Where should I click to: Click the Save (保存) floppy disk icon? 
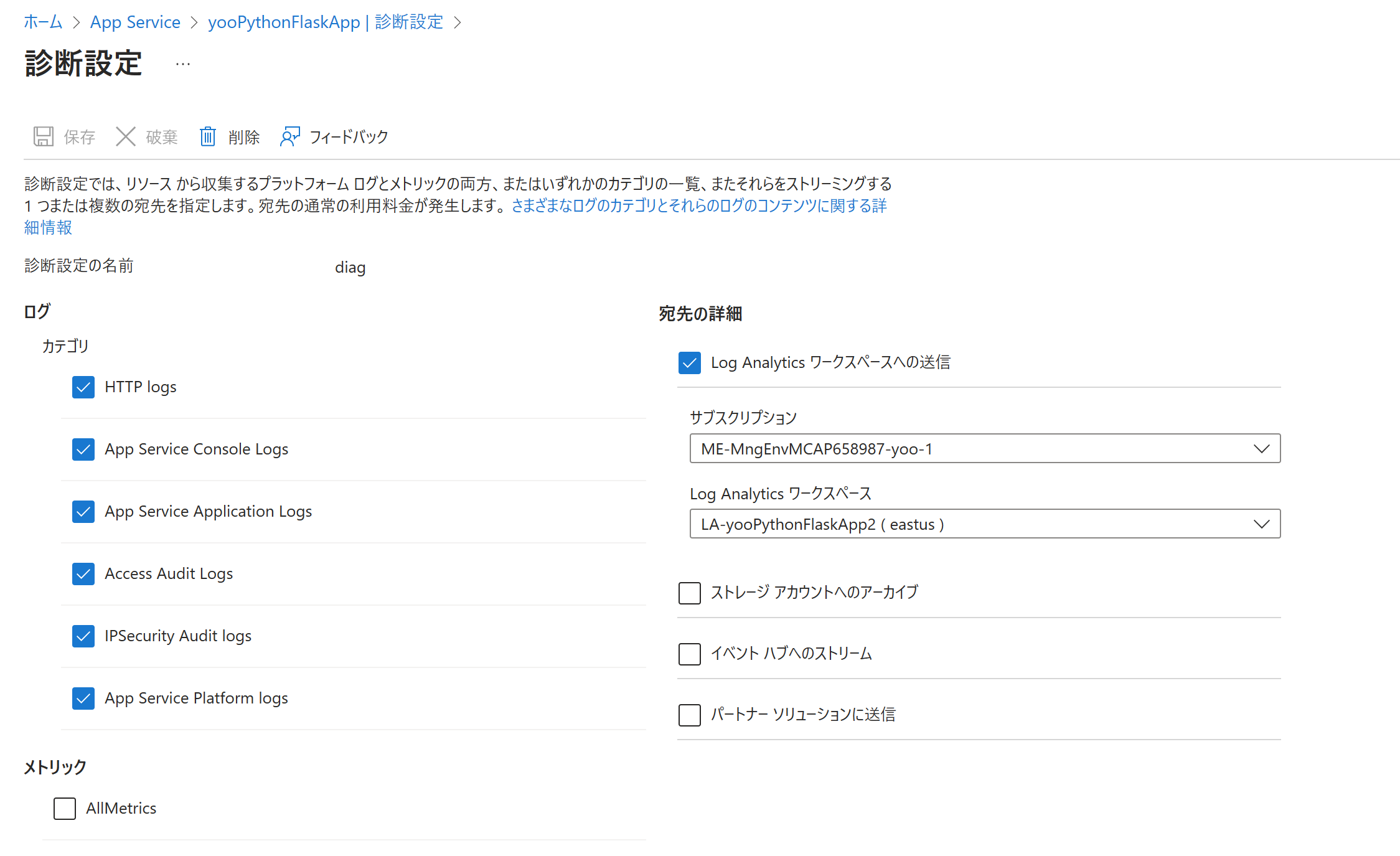(43, 136)
